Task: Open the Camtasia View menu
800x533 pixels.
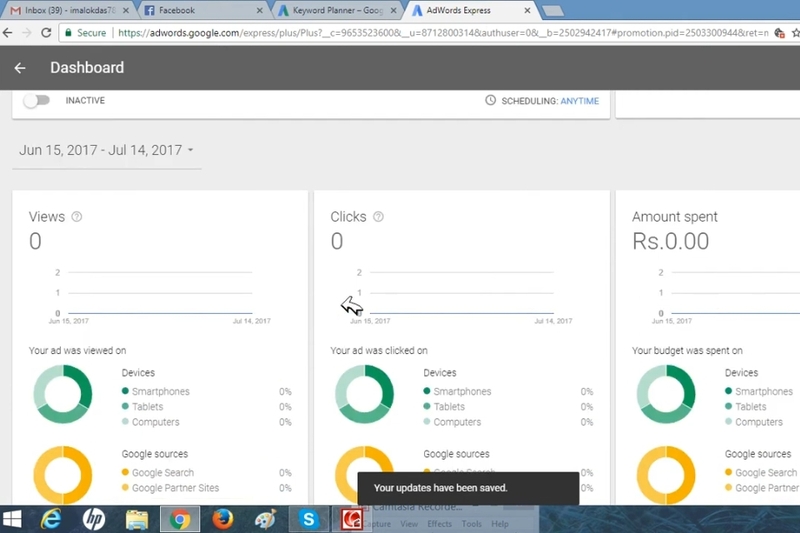Action: pos(409,524)
